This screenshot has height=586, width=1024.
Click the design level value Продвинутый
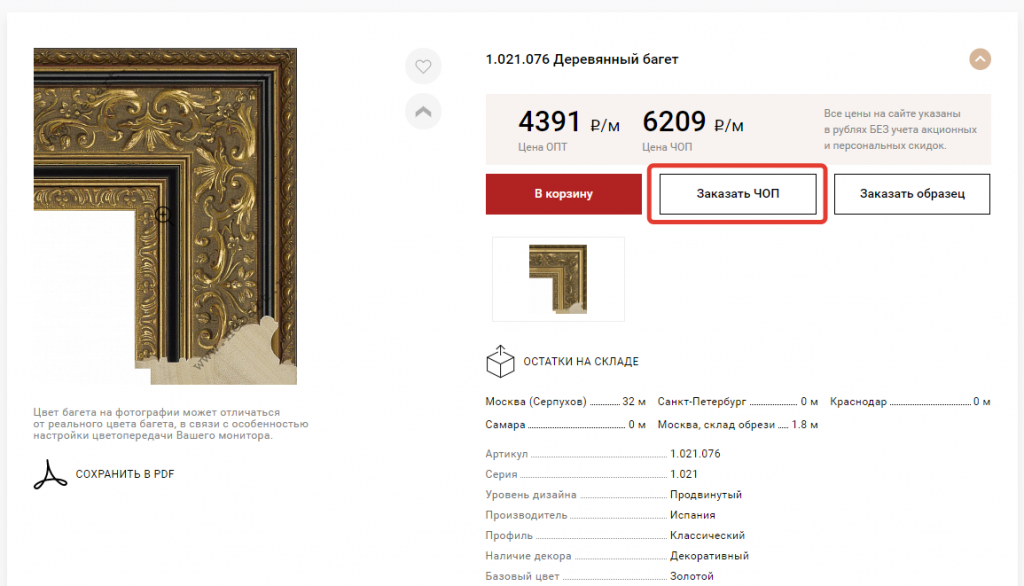[x=706, y=495]
